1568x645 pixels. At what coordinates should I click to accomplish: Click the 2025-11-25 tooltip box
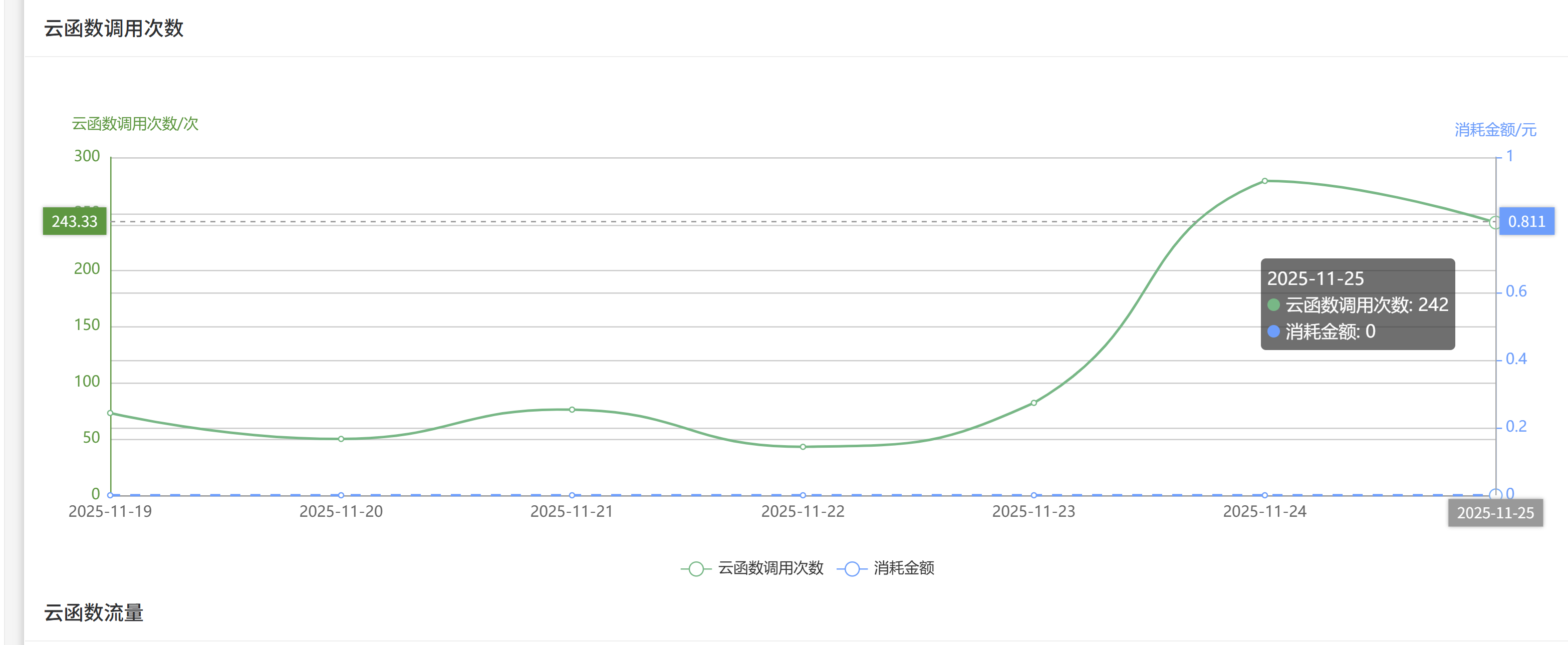click(x=1358, y=304)
